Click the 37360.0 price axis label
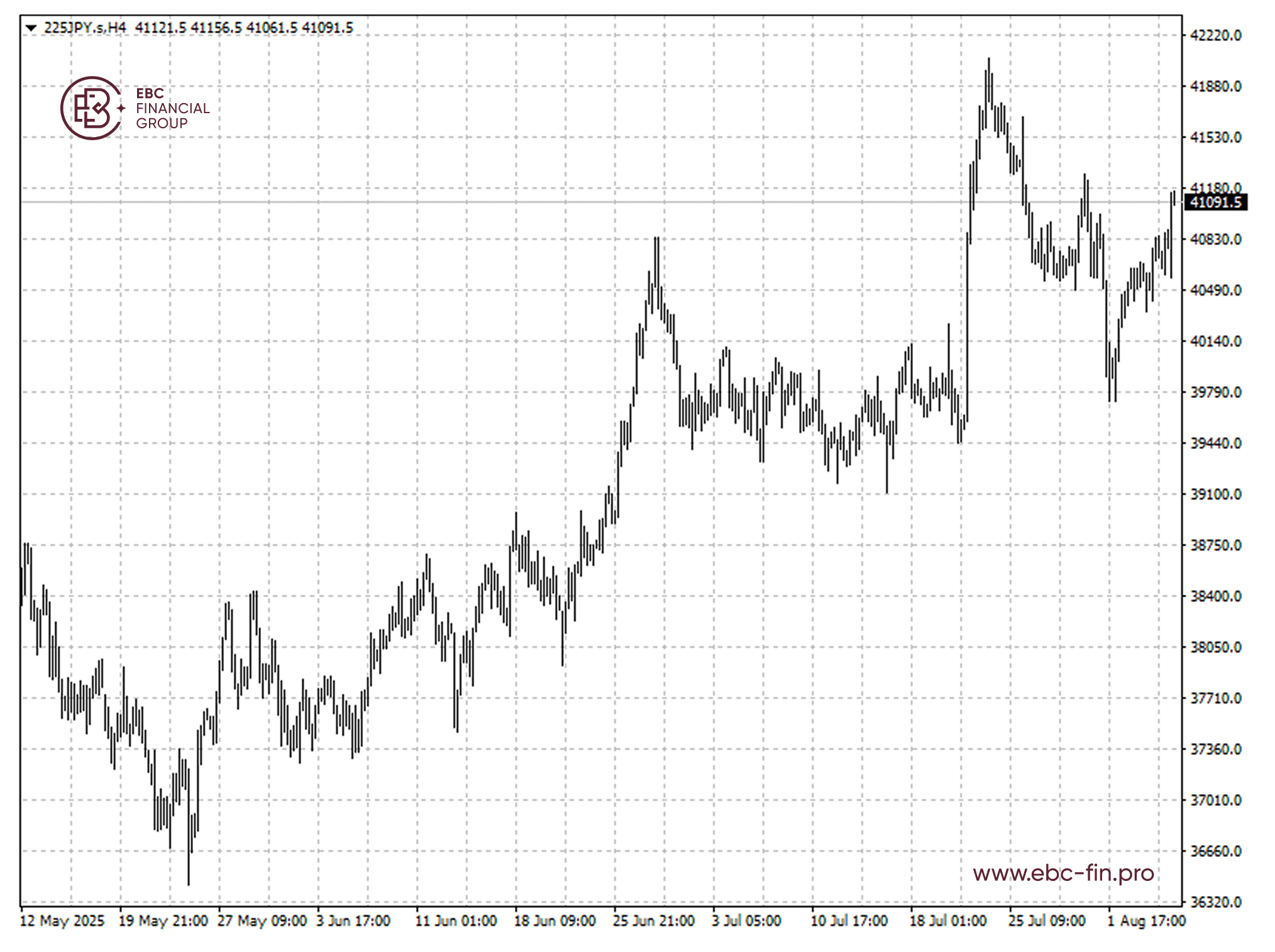This screenshot has width=1275, height=952. click(1215, 750)
